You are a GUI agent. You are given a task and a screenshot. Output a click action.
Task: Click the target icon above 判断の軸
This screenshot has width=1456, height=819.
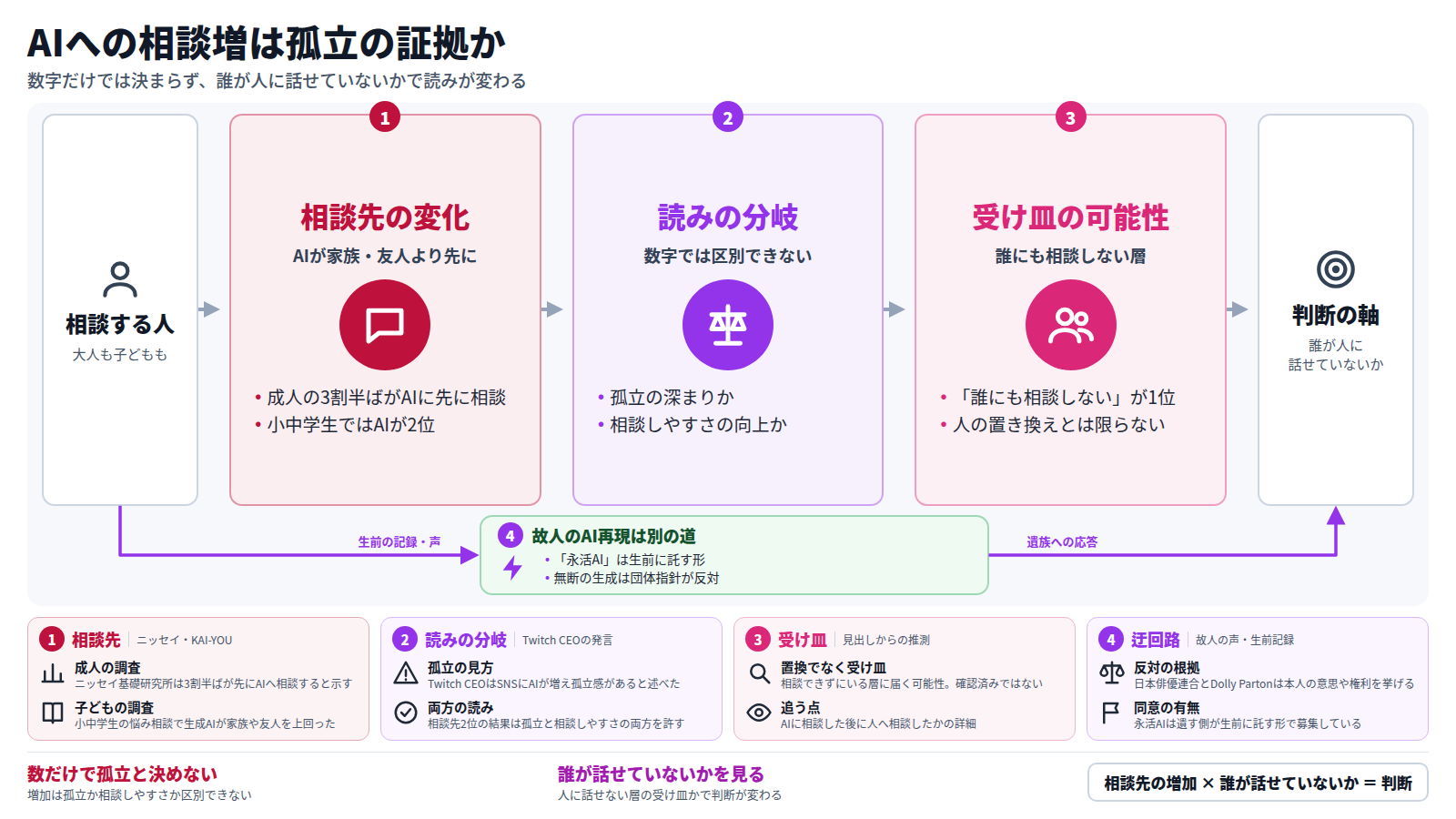click(1336, 269)
